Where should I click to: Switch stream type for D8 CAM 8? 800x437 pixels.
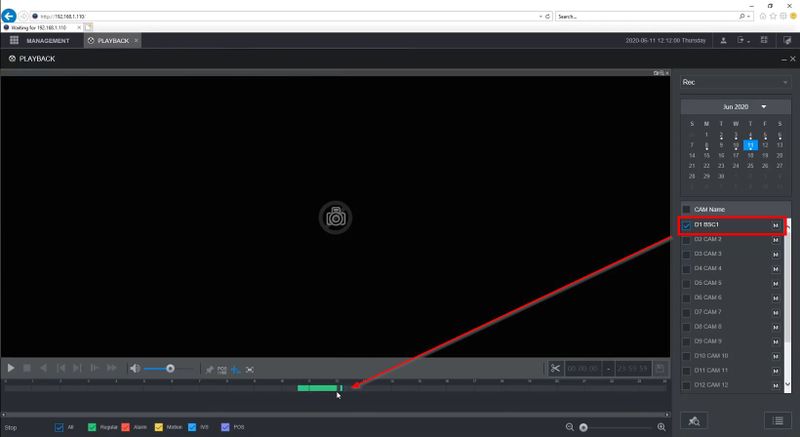tap(776, 327)
